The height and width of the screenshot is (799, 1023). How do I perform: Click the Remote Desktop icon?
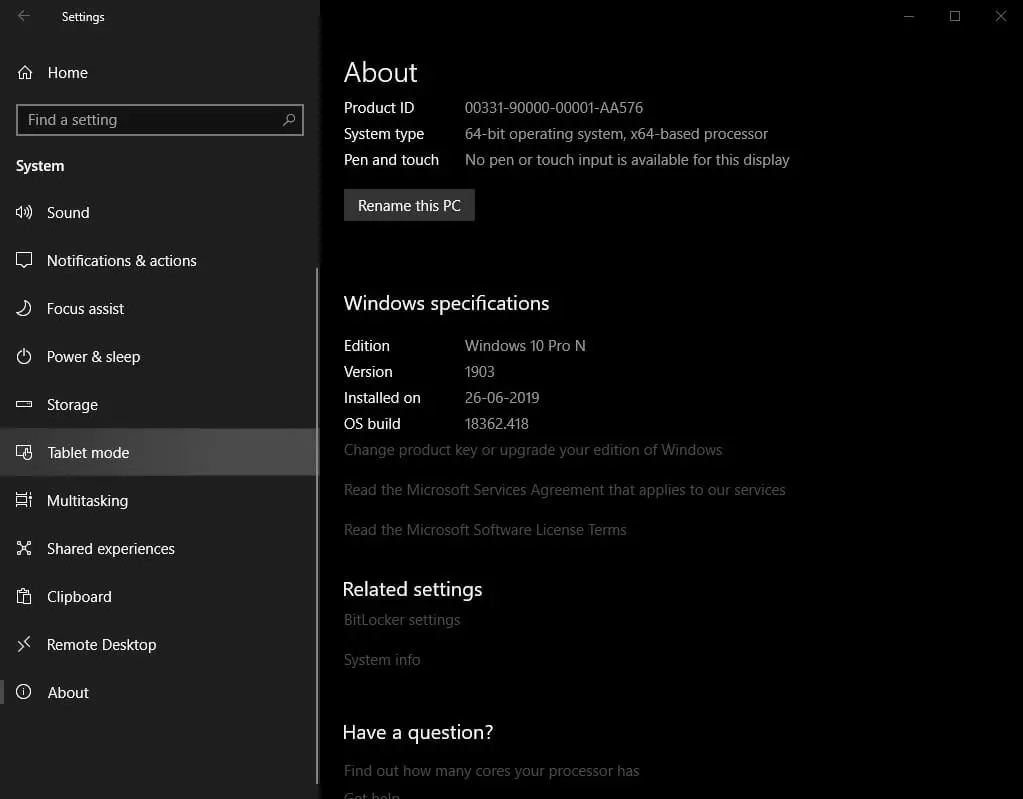pyautogui.click(x=25, y=644)
